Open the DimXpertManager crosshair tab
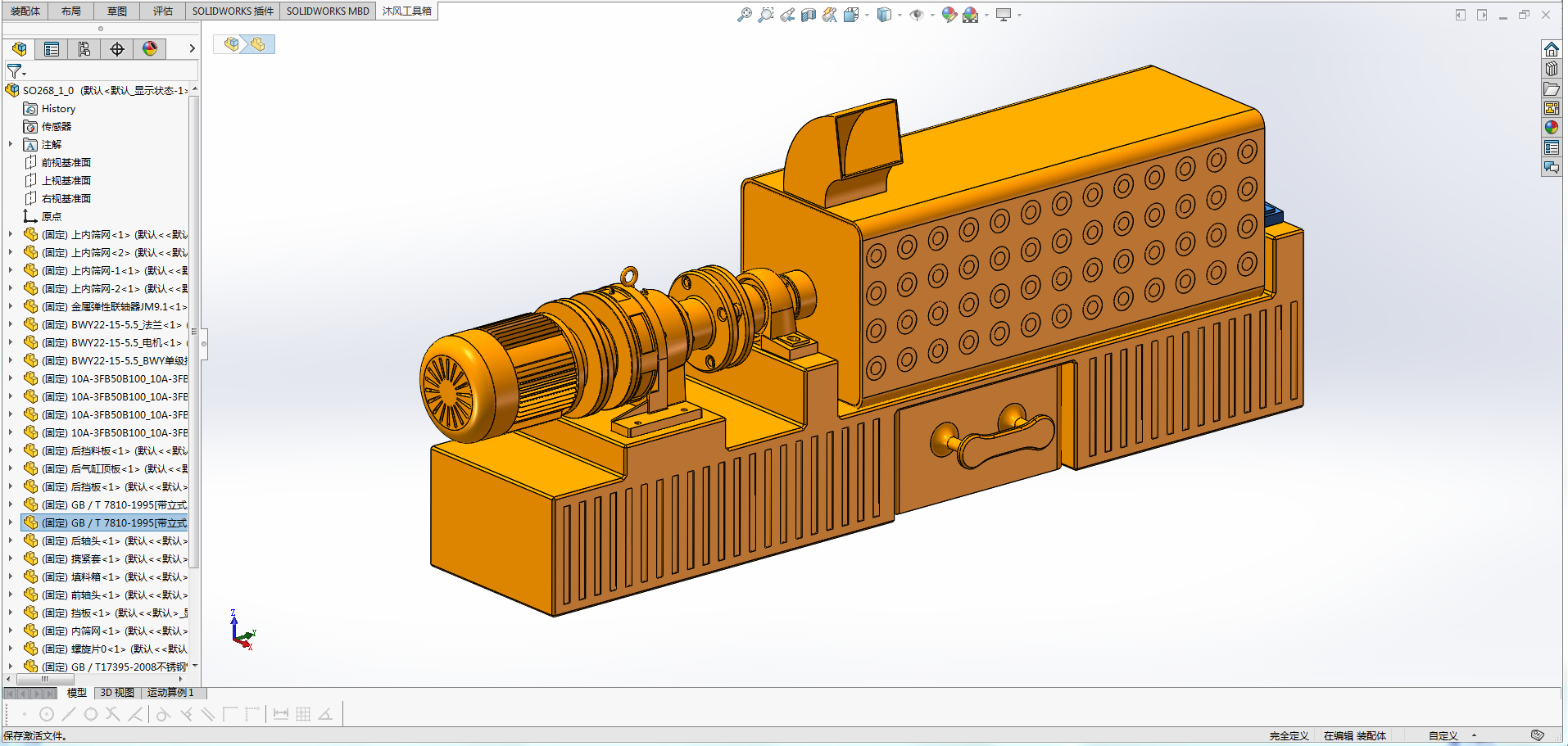Screen dimensions: 1568x746 (x=117, y=48)
